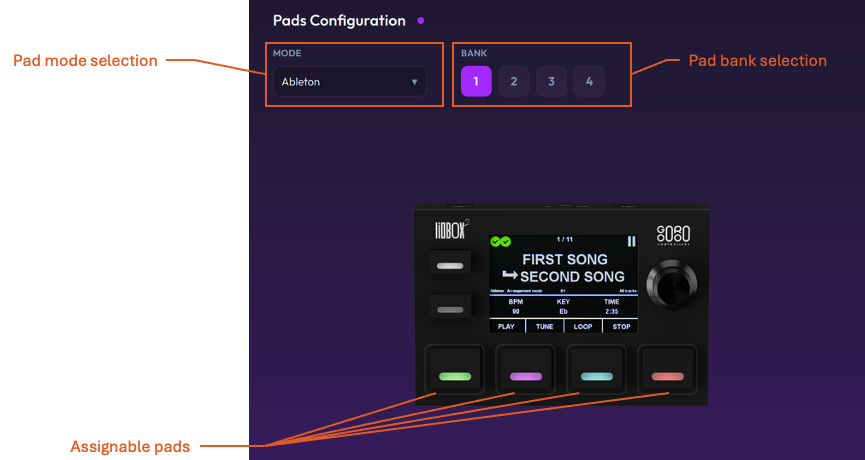Click the green assignable pad
The width and height of the screenshot is (865, 460).
click(455, 369)
